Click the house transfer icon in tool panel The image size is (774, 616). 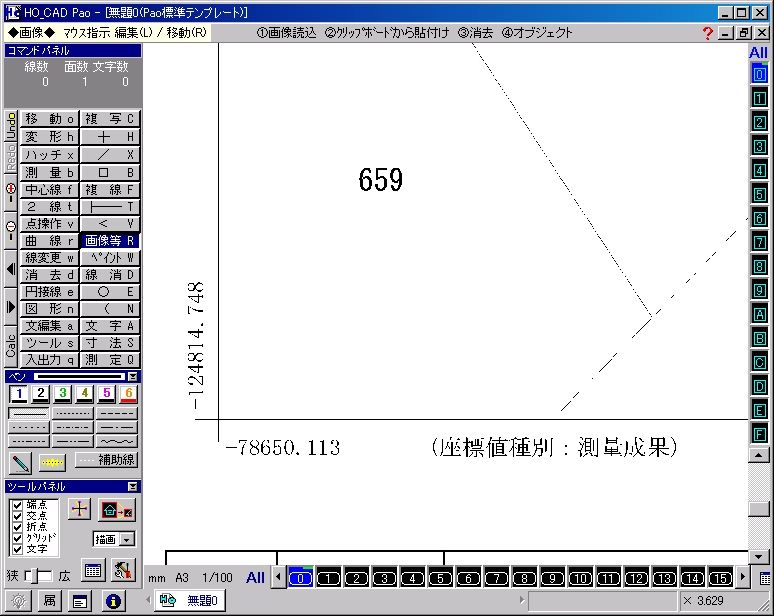click(x=116, y=510)
